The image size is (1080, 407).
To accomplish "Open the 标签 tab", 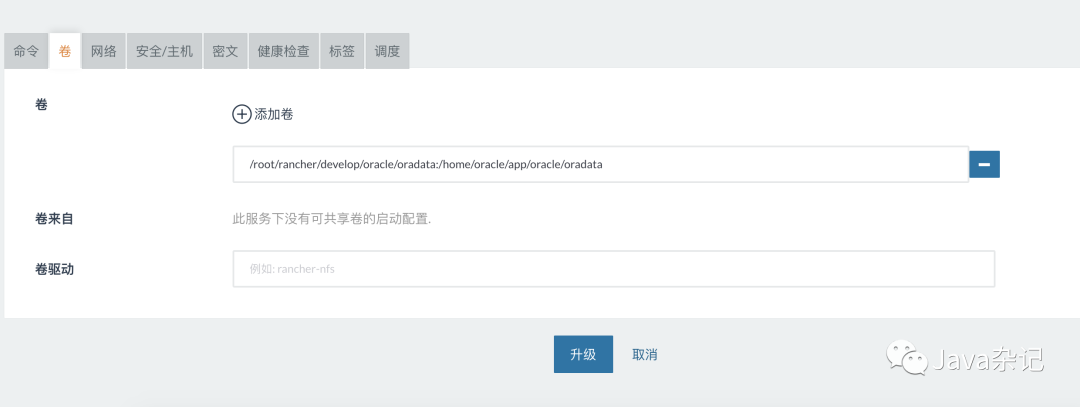I will [342, 51].
